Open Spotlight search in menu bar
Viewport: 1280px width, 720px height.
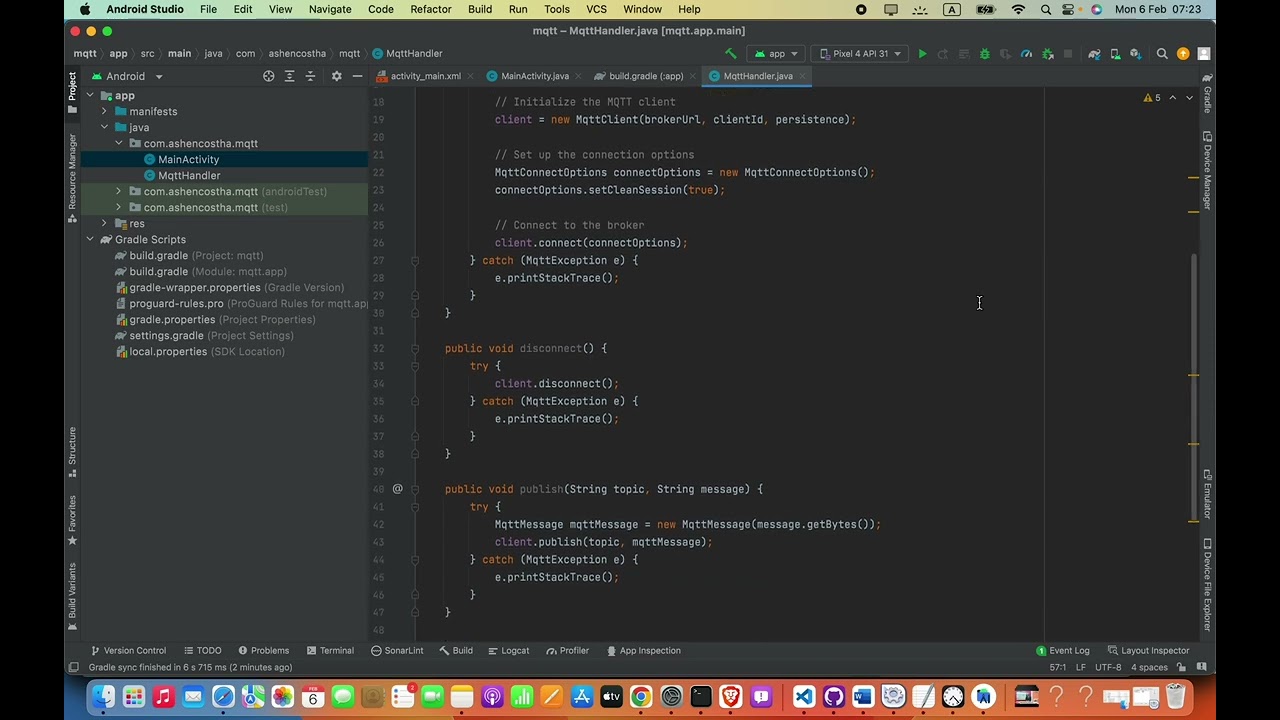click(1045, 9)
